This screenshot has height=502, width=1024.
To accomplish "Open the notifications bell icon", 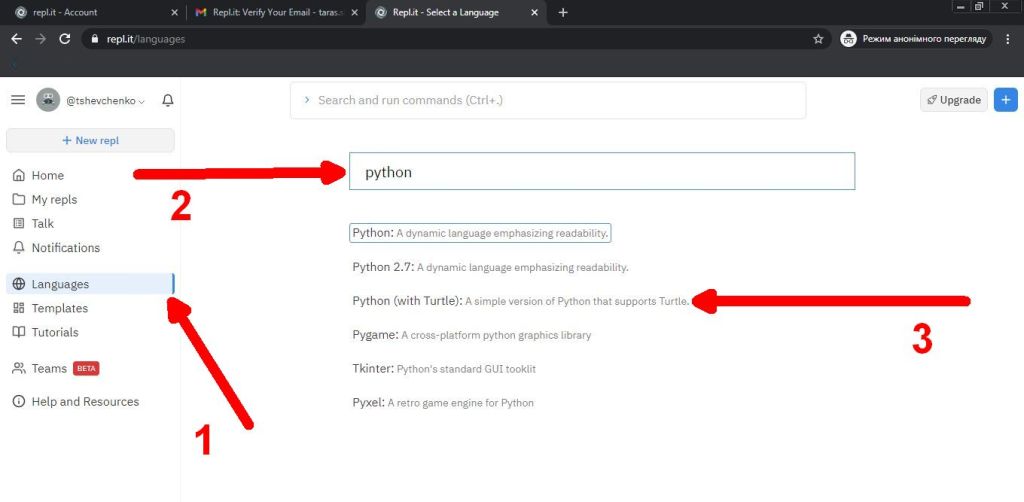I will coord(168,100).
